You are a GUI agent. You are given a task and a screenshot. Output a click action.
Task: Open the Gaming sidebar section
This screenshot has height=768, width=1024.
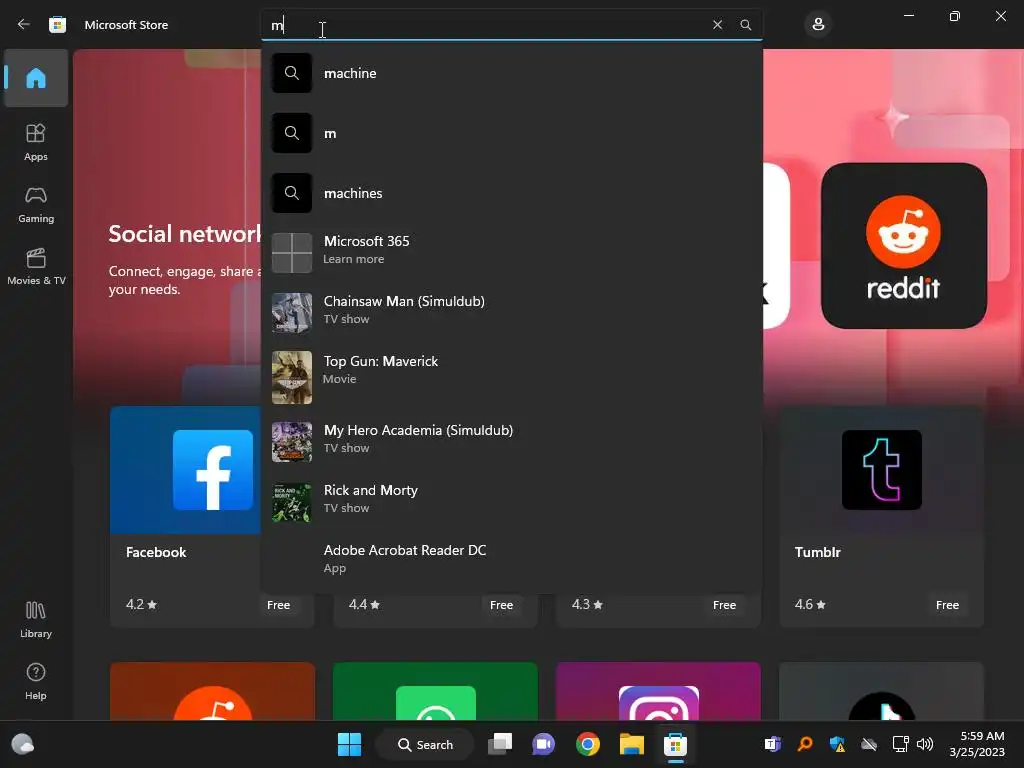[x=36, y=205]
